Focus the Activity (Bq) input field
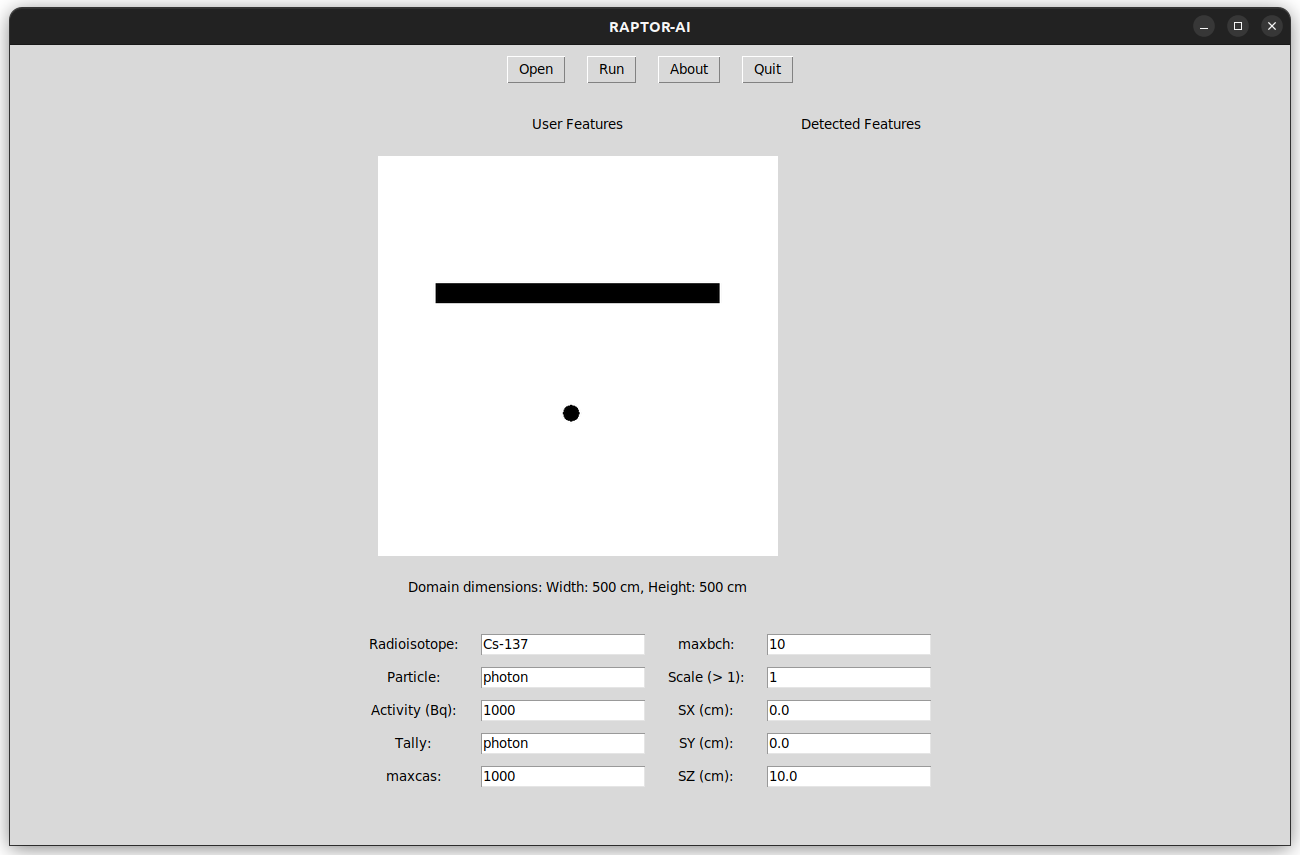 click(x=562, y=710)
